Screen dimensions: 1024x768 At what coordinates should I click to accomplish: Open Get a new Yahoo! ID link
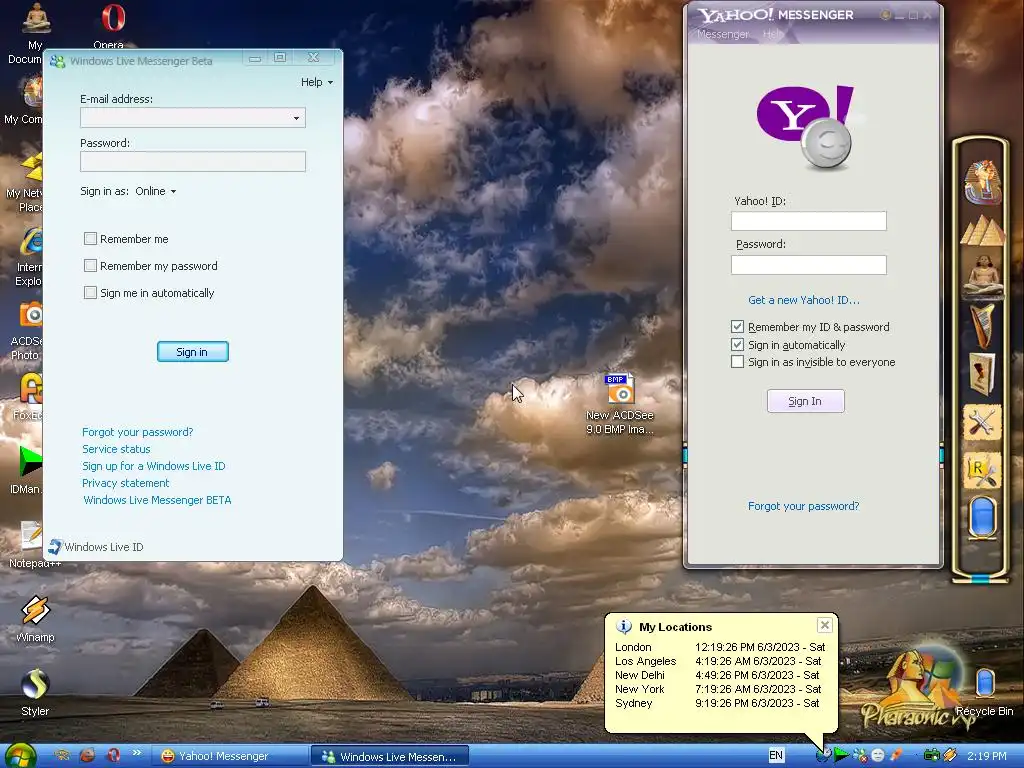[x=804, y=300]
